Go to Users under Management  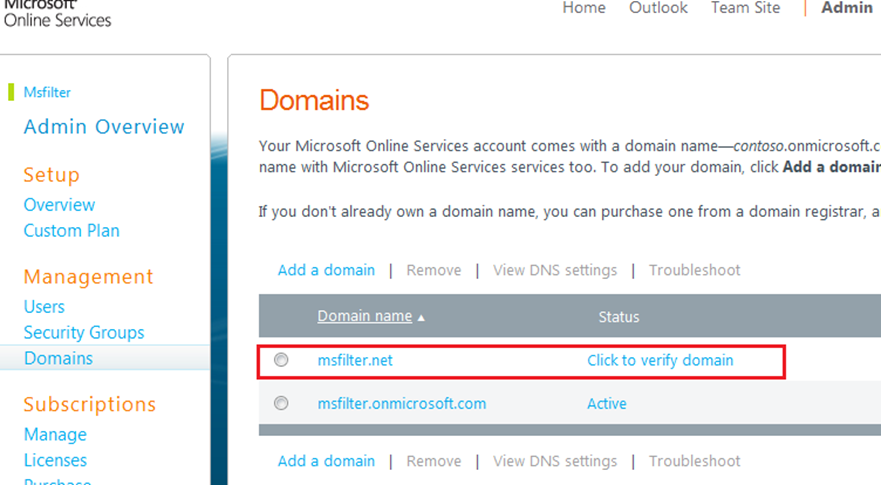click(44, 307)
